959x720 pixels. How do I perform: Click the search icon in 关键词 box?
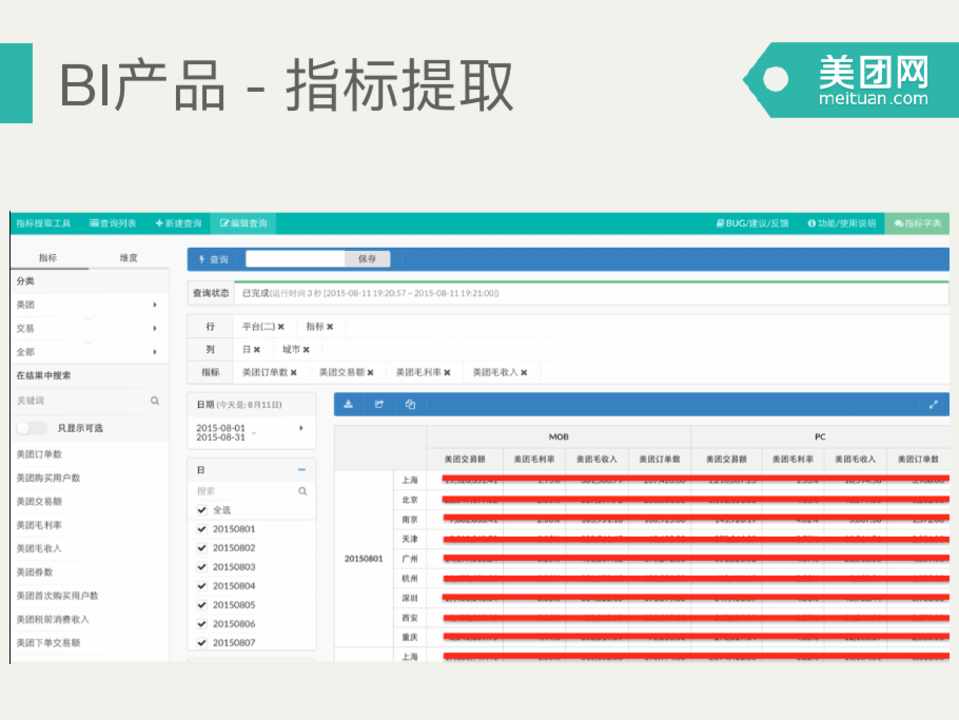click(155, 400)
